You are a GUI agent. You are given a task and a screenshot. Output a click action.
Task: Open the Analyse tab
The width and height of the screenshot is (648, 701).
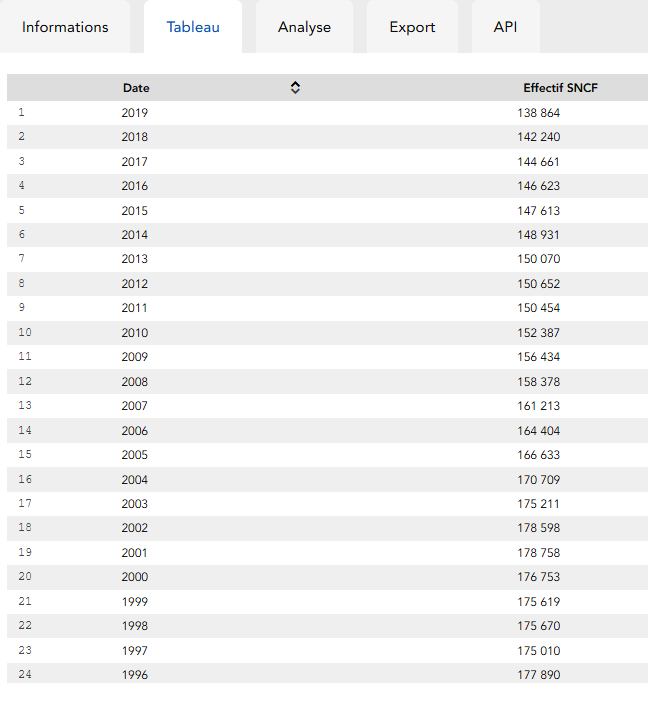[304, 27]
